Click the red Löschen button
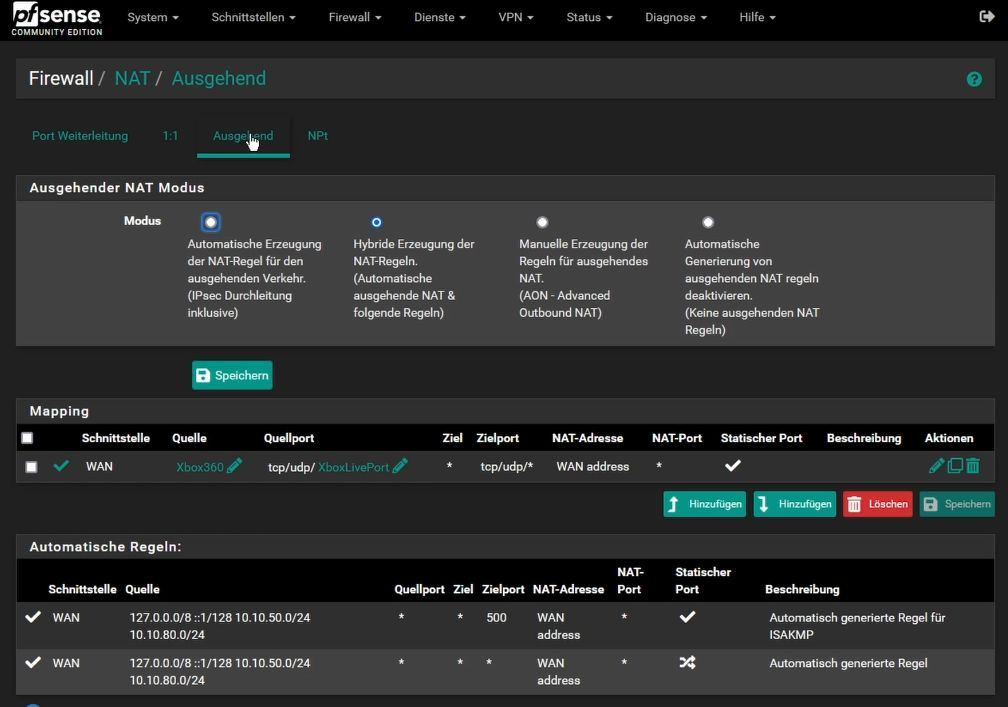 tap(878, 505)
